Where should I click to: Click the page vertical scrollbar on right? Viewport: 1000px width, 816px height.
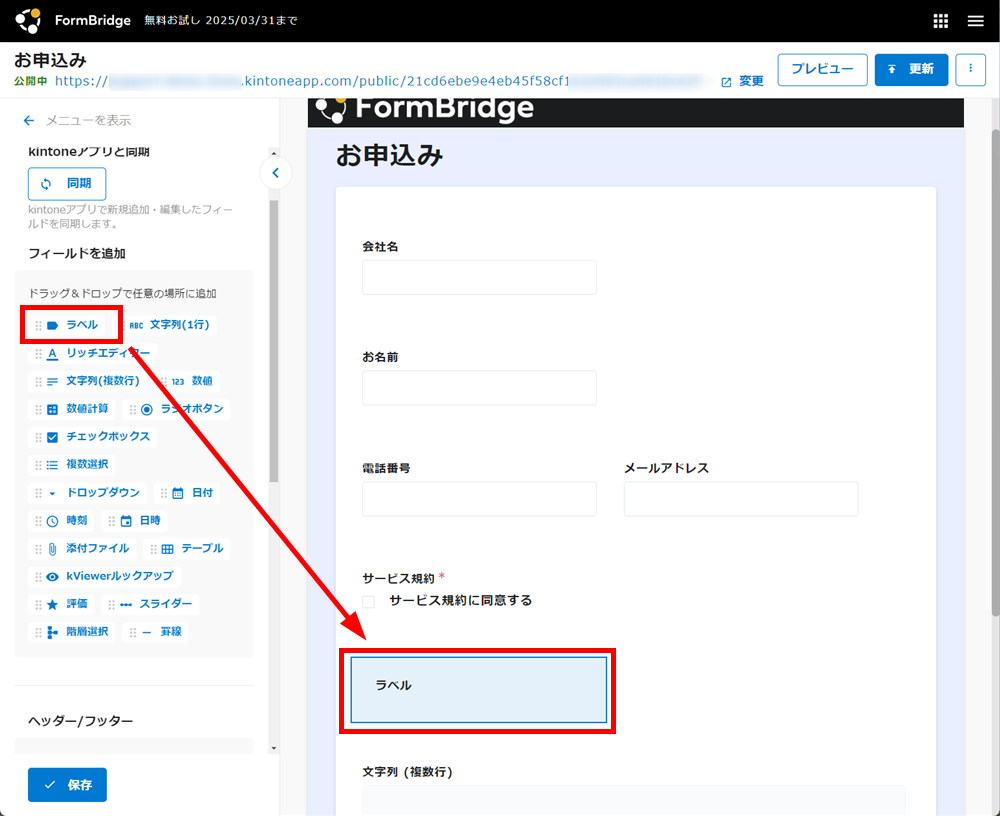996,373
